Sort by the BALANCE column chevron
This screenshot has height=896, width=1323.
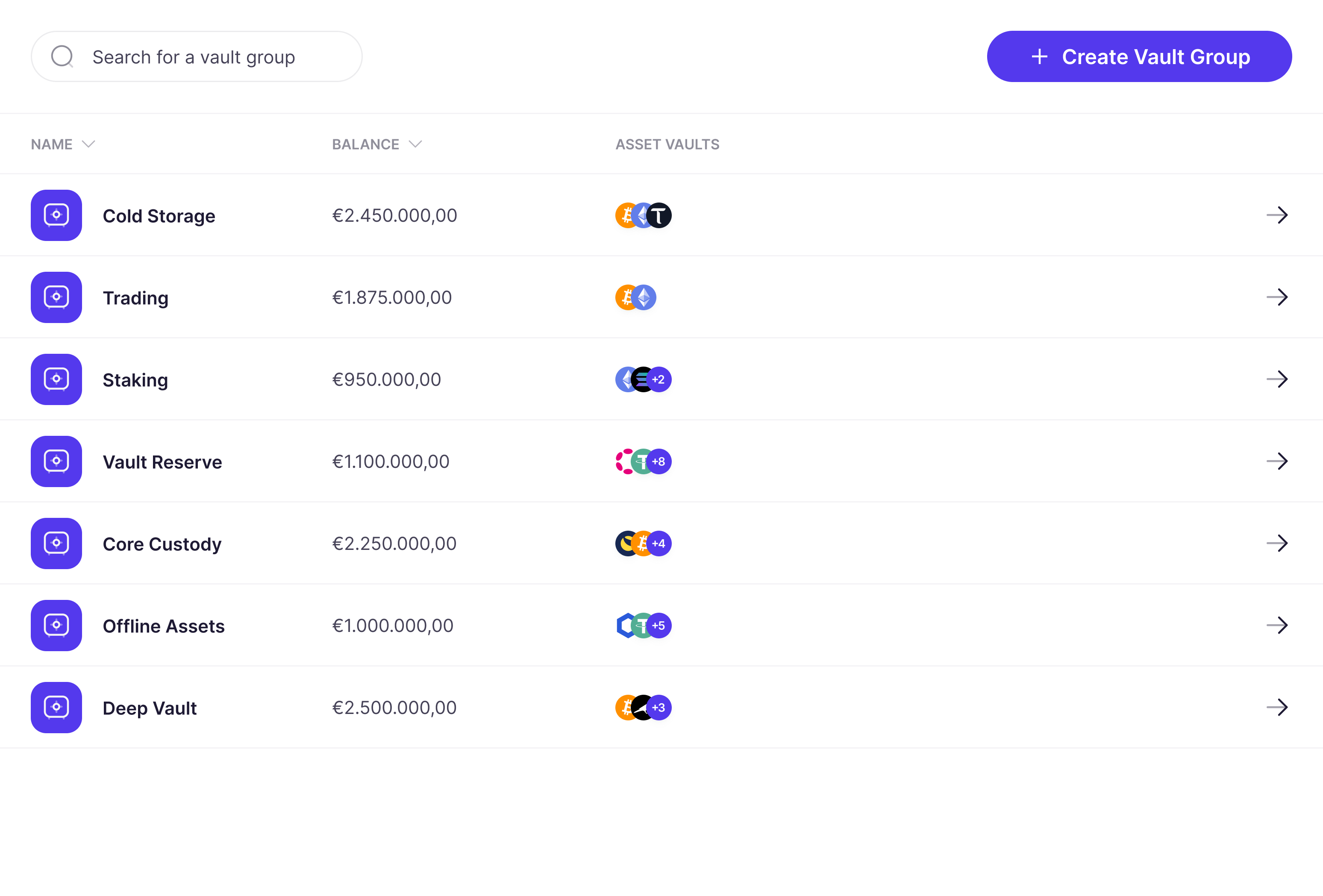click(x=415, y=144)
